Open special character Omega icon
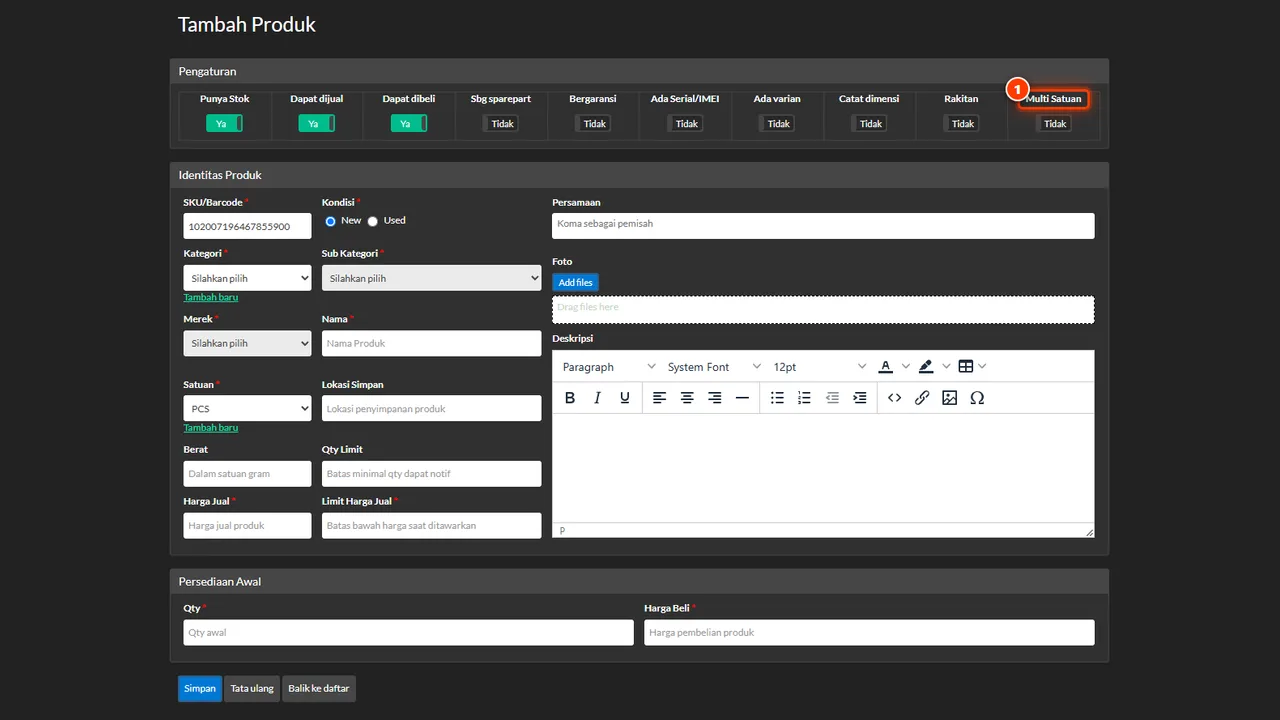This screenshot has width=1280, height=720. point(977,398)
